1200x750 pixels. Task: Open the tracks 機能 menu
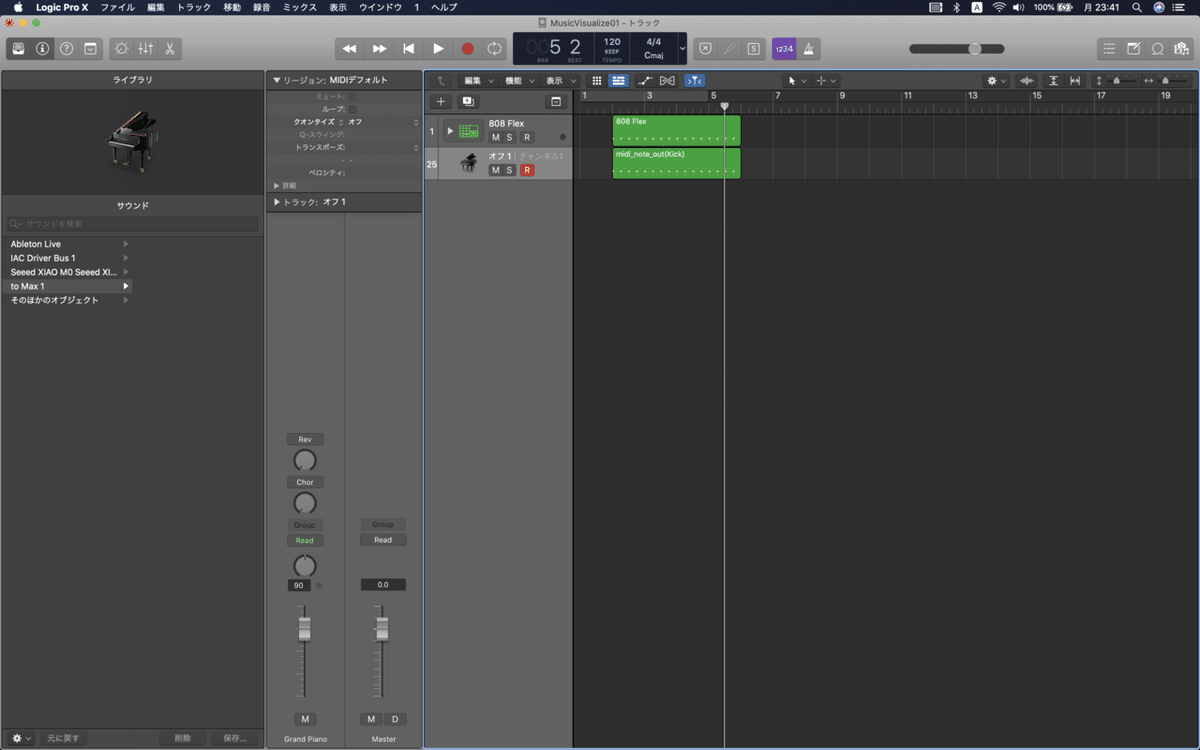click(x=519, y=80)
